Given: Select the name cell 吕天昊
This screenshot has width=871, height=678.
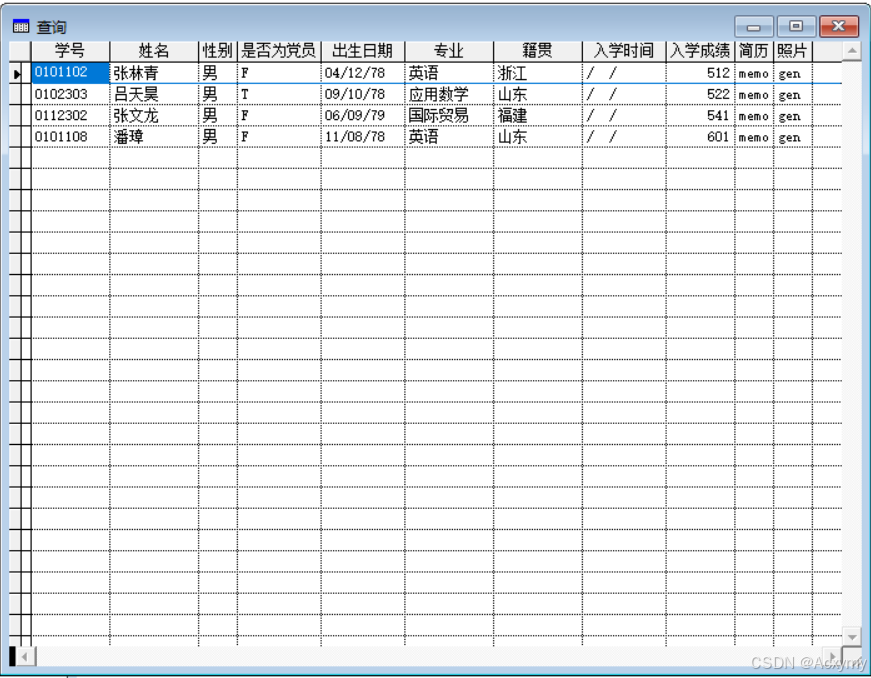Looking at the screenshot, I should (x=154, y=94).
